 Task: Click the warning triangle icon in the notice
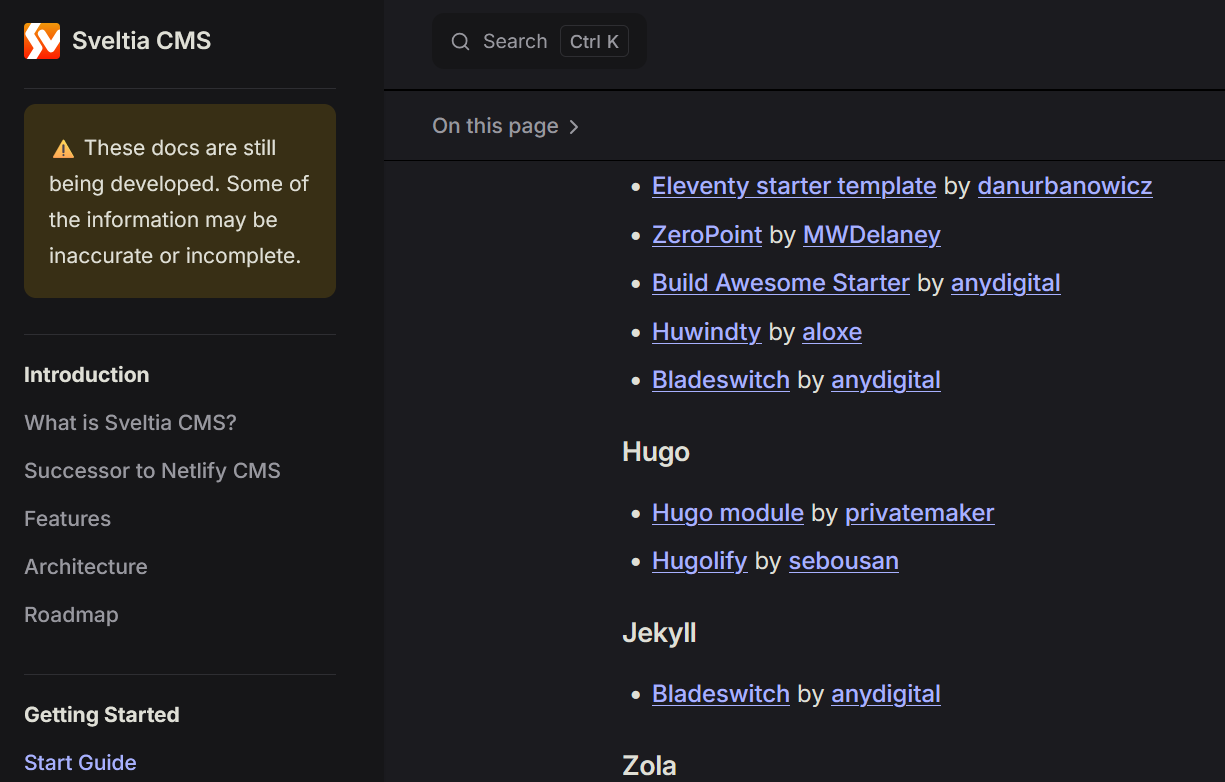[x=63, y=149]
